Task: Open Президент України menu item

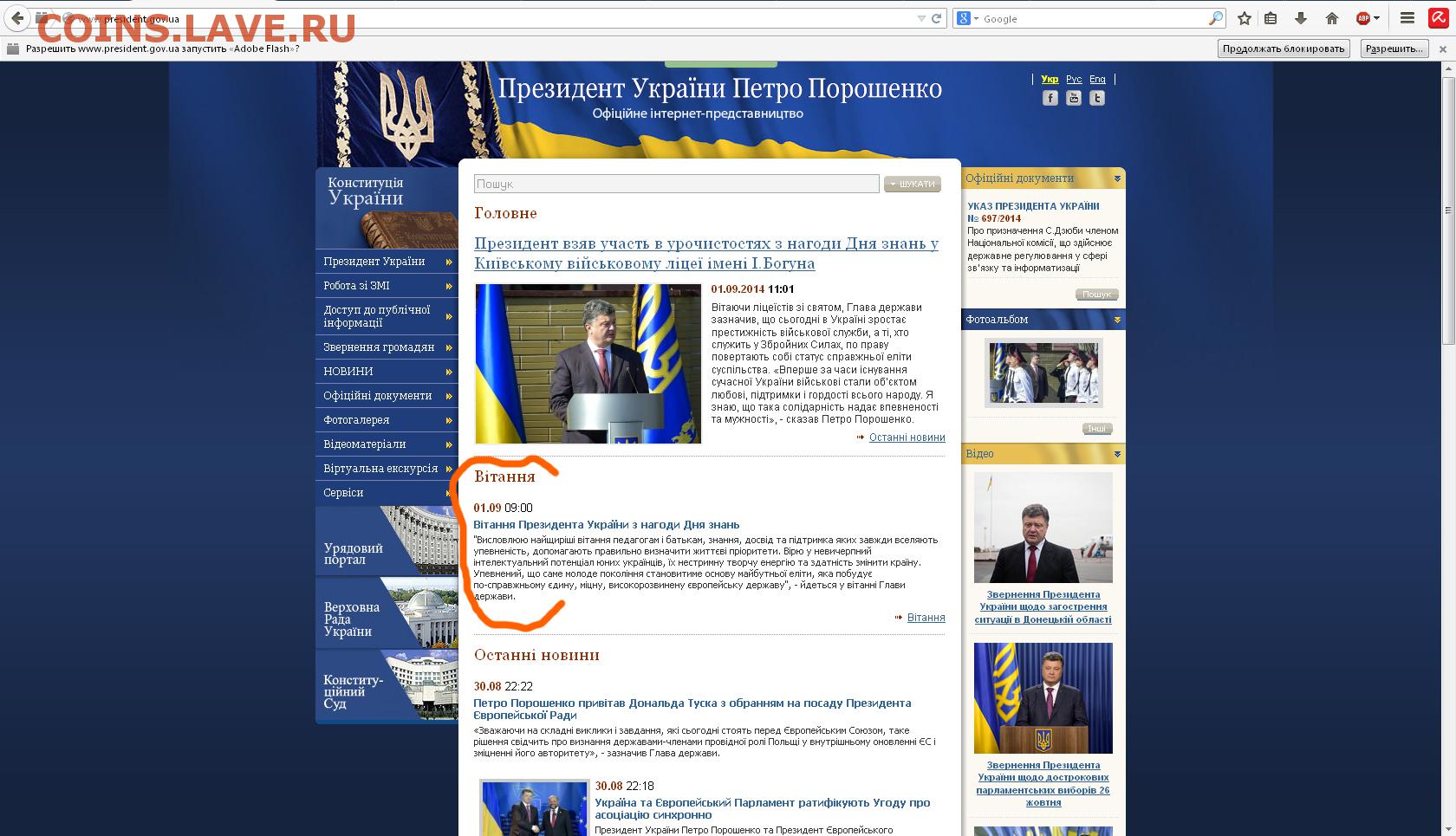Action: [387, 262]
